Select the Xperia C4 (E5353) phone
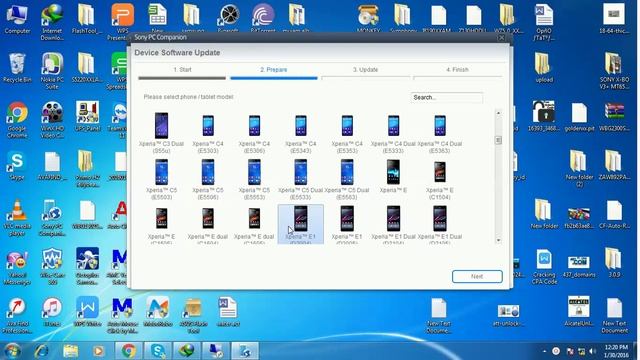 click(347, 133)
